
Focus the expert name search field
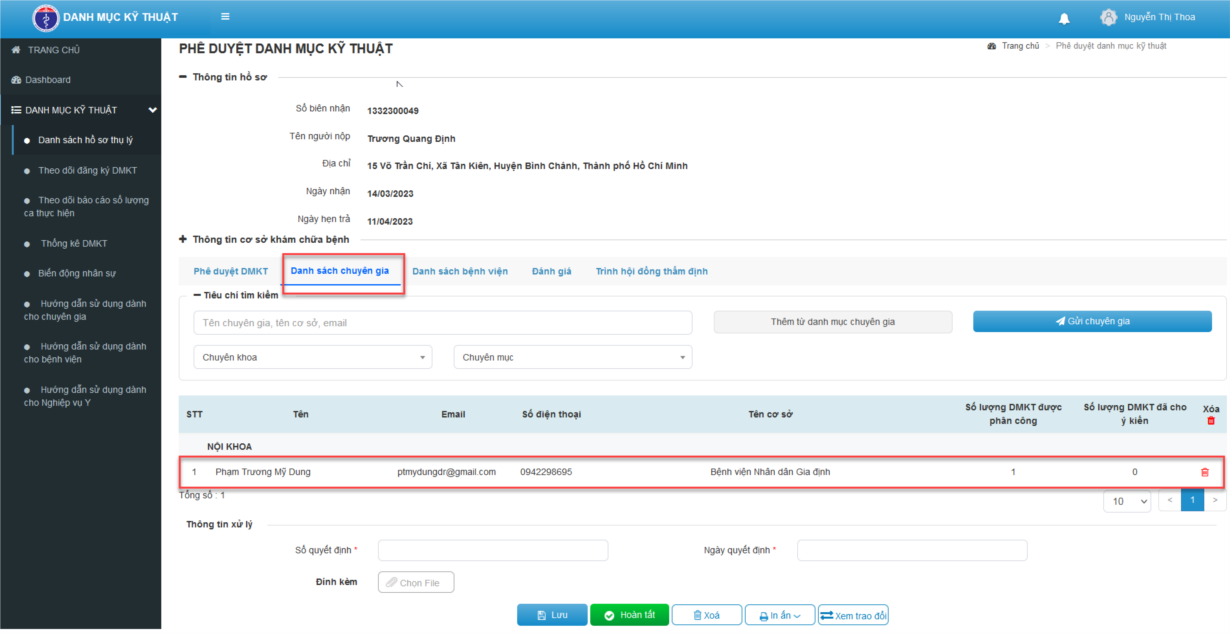coord(443,323)
